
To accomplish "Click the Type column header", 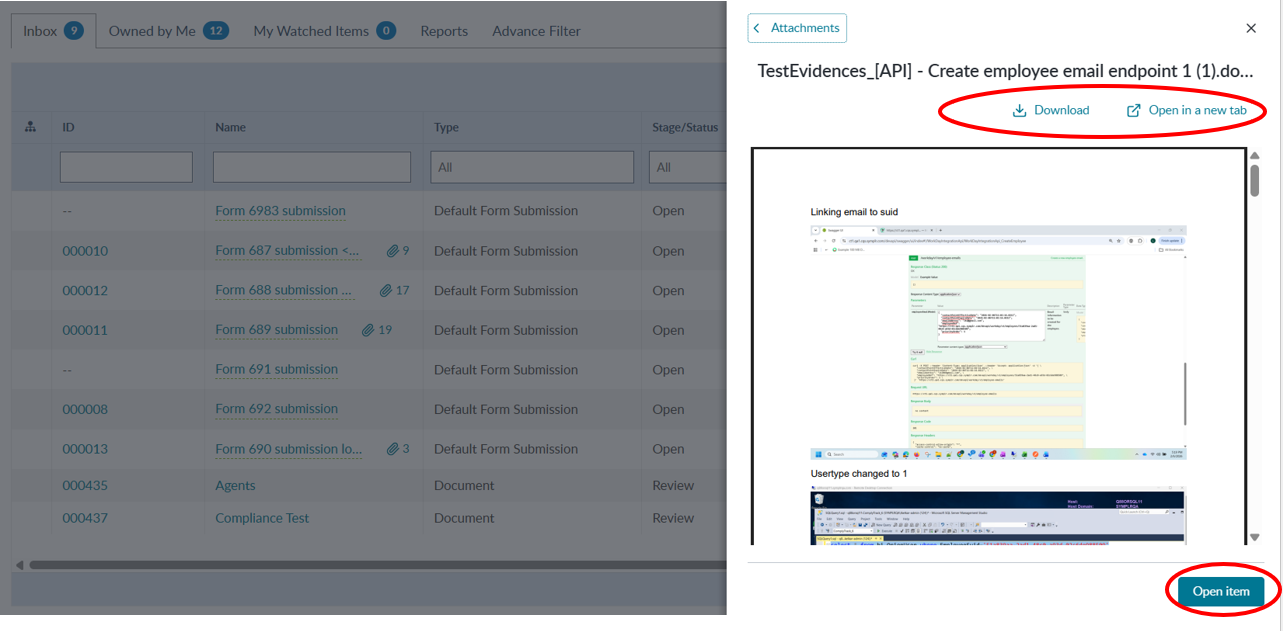I will pos(446,127).
